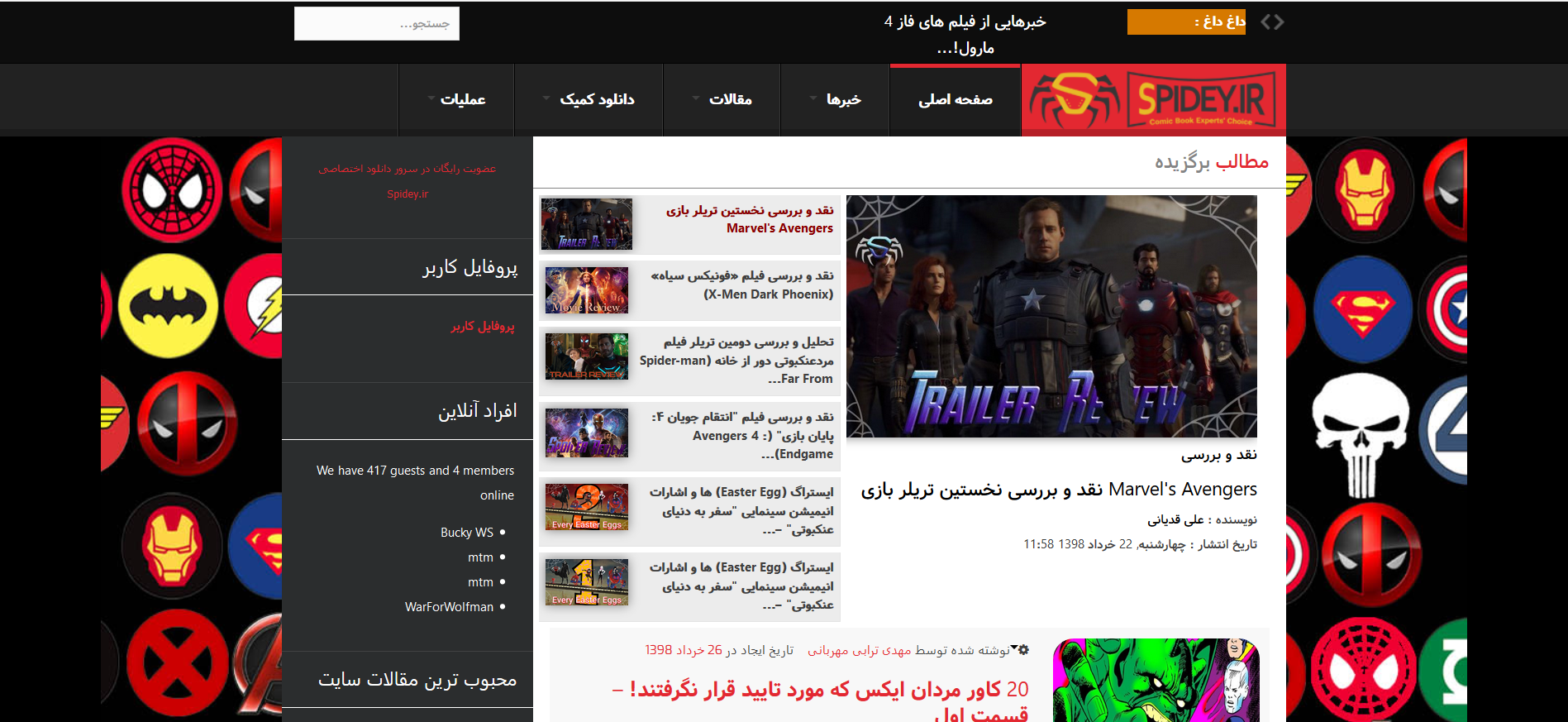Click the orange داغ داغ hot-news label
The image size is (1568, 722).
1186,22
